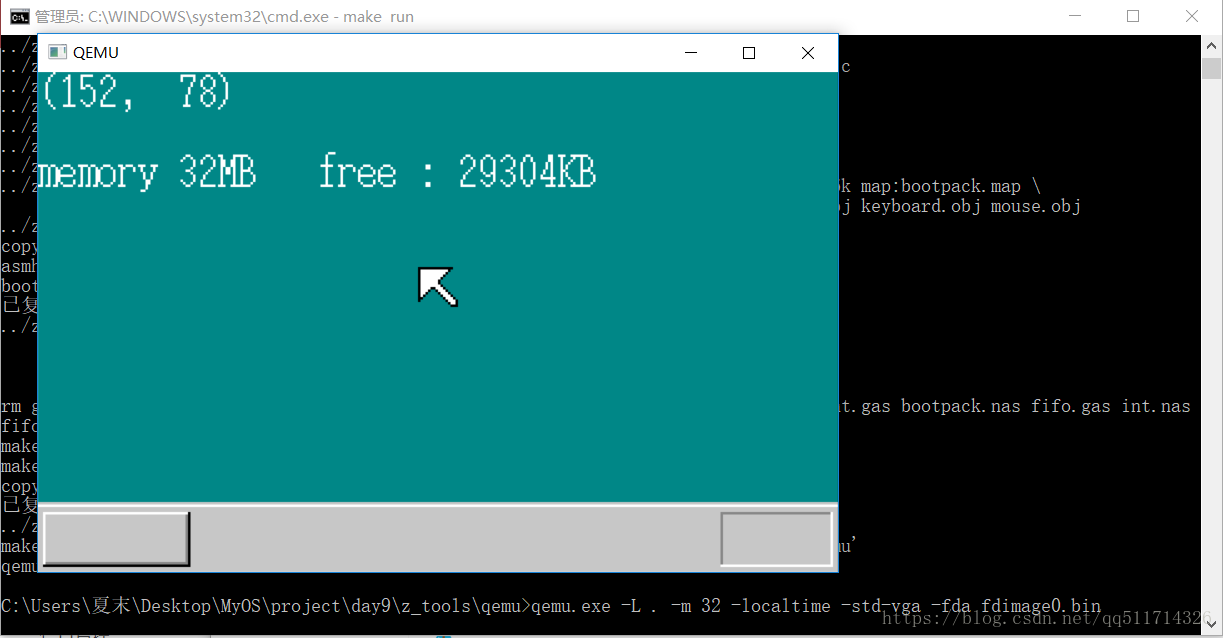The height and width of the screenshot is (638, 1223).
Task: Click the "memory 32MB" text in QEMU
Action: (x=147, y=173)
